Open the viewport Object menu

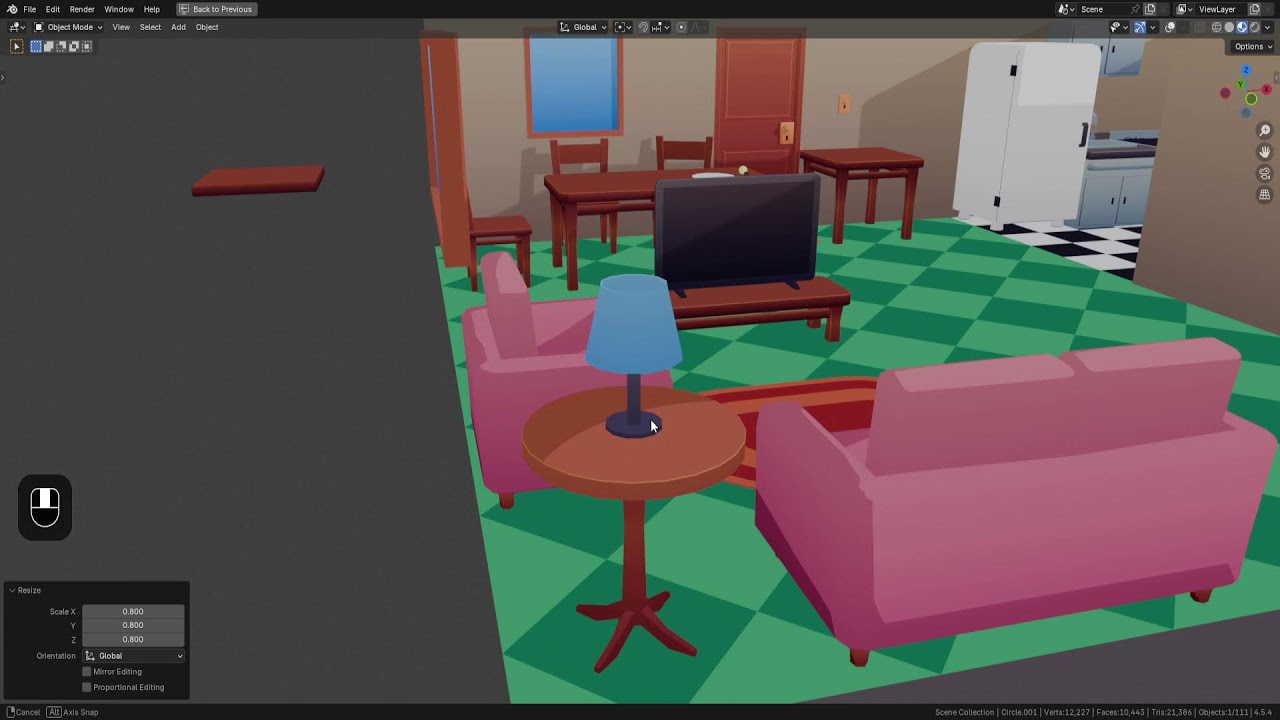(x=207, y=27)
